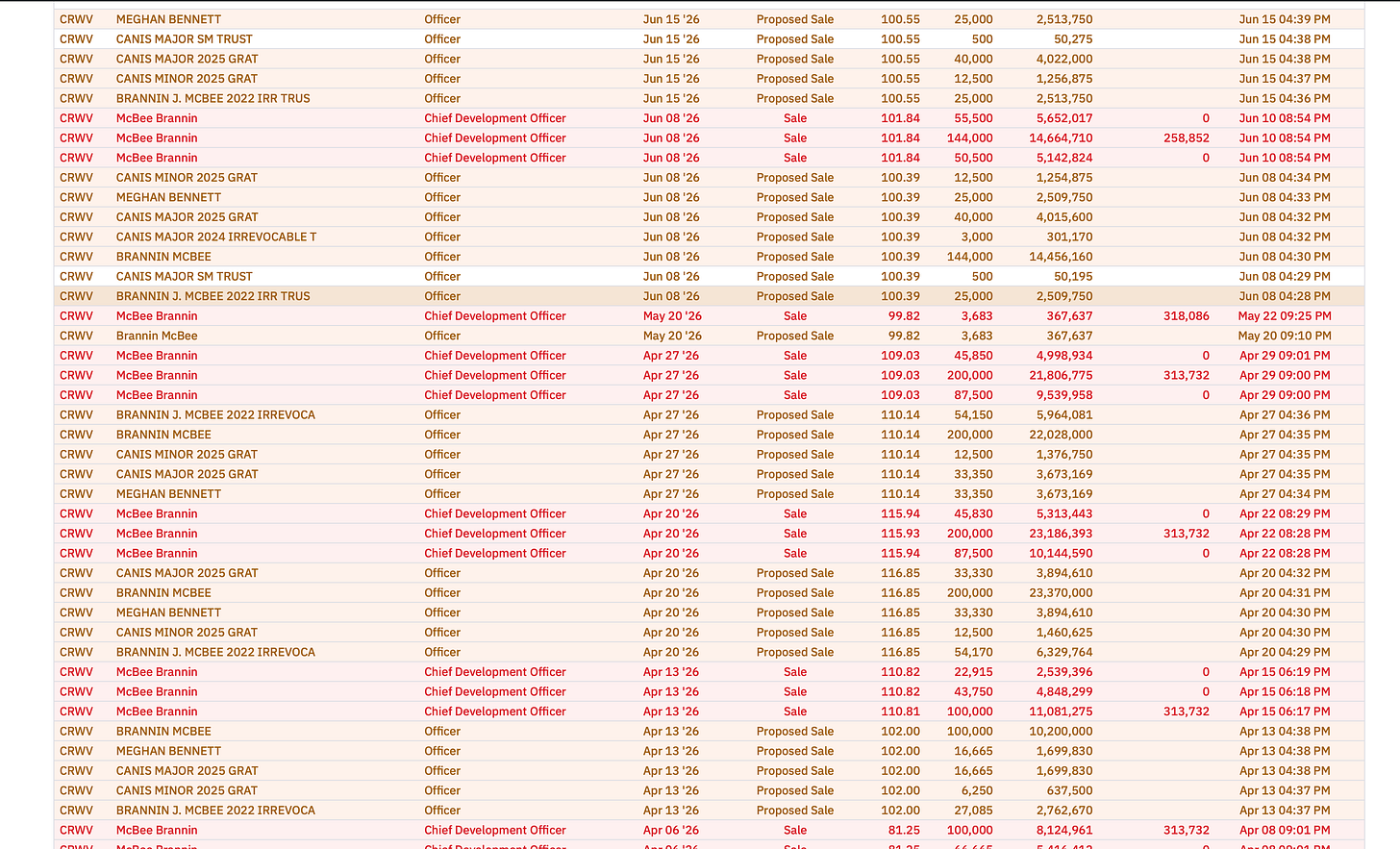1400x849 pixels.
Task: Open CANIS MAJOR 2024 IRREVOCABLE T name
Action: (216, 237)
